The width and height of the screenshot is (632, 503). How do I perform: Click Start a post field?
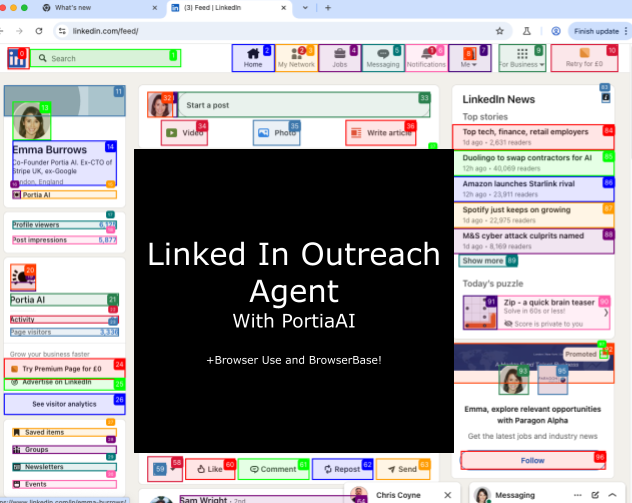point(304,105)
